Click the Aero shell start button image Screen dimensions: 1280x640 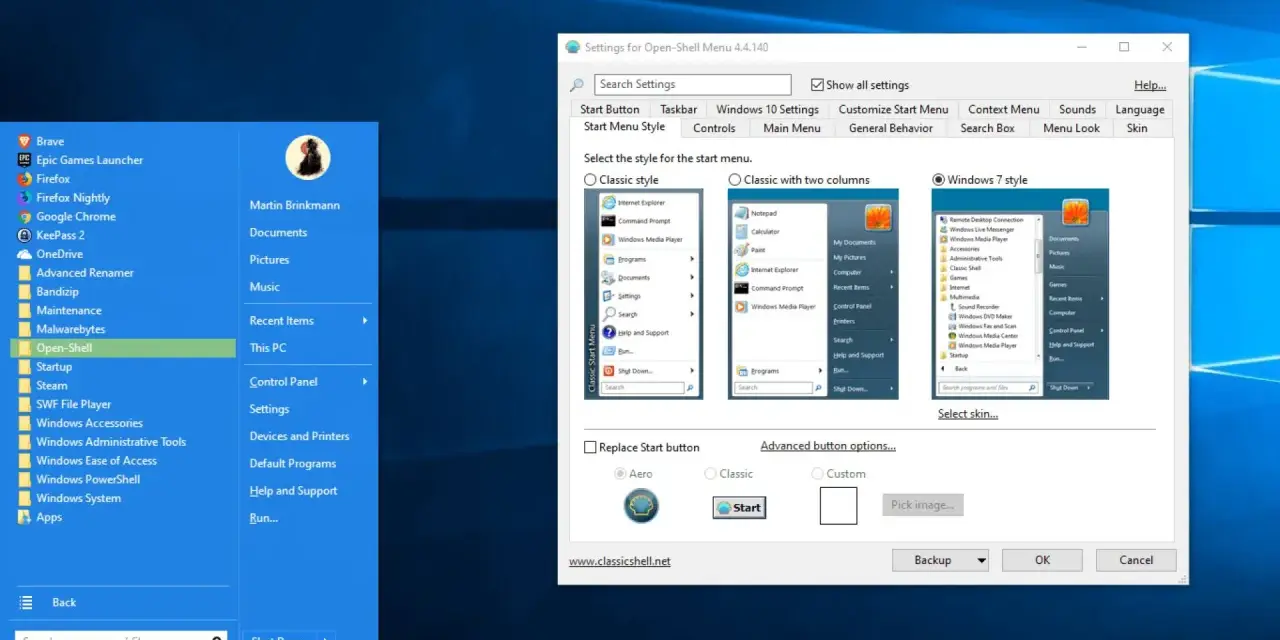point(641,505)
